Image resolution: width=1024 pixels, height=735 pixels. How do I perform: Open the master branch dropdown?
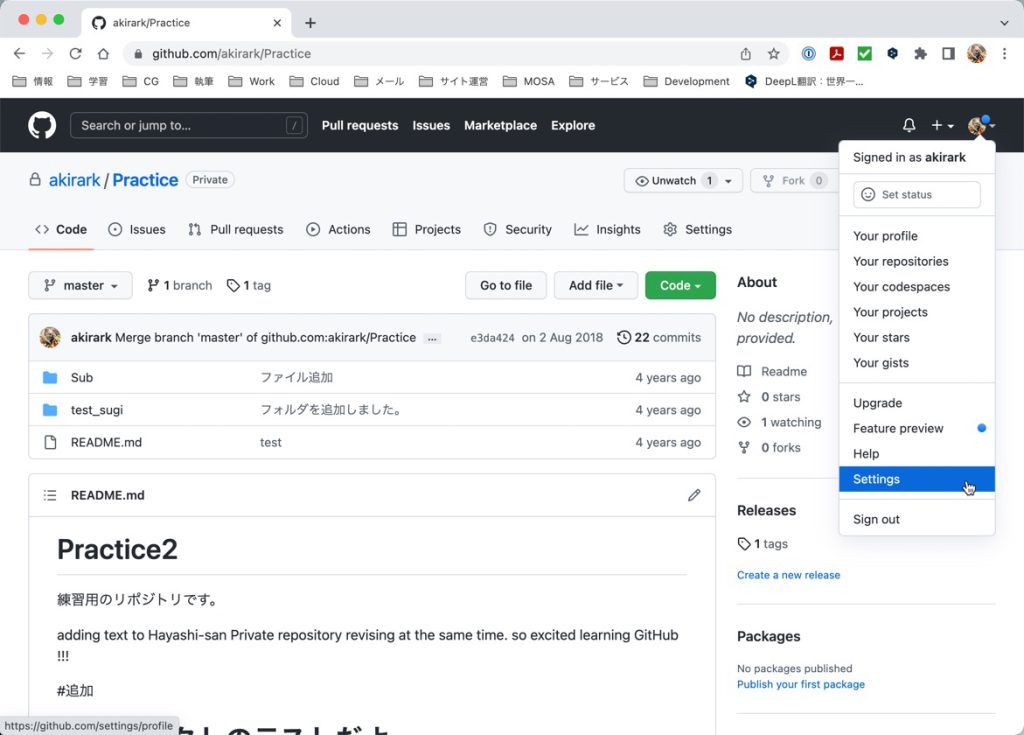click(x=80, y=286)
